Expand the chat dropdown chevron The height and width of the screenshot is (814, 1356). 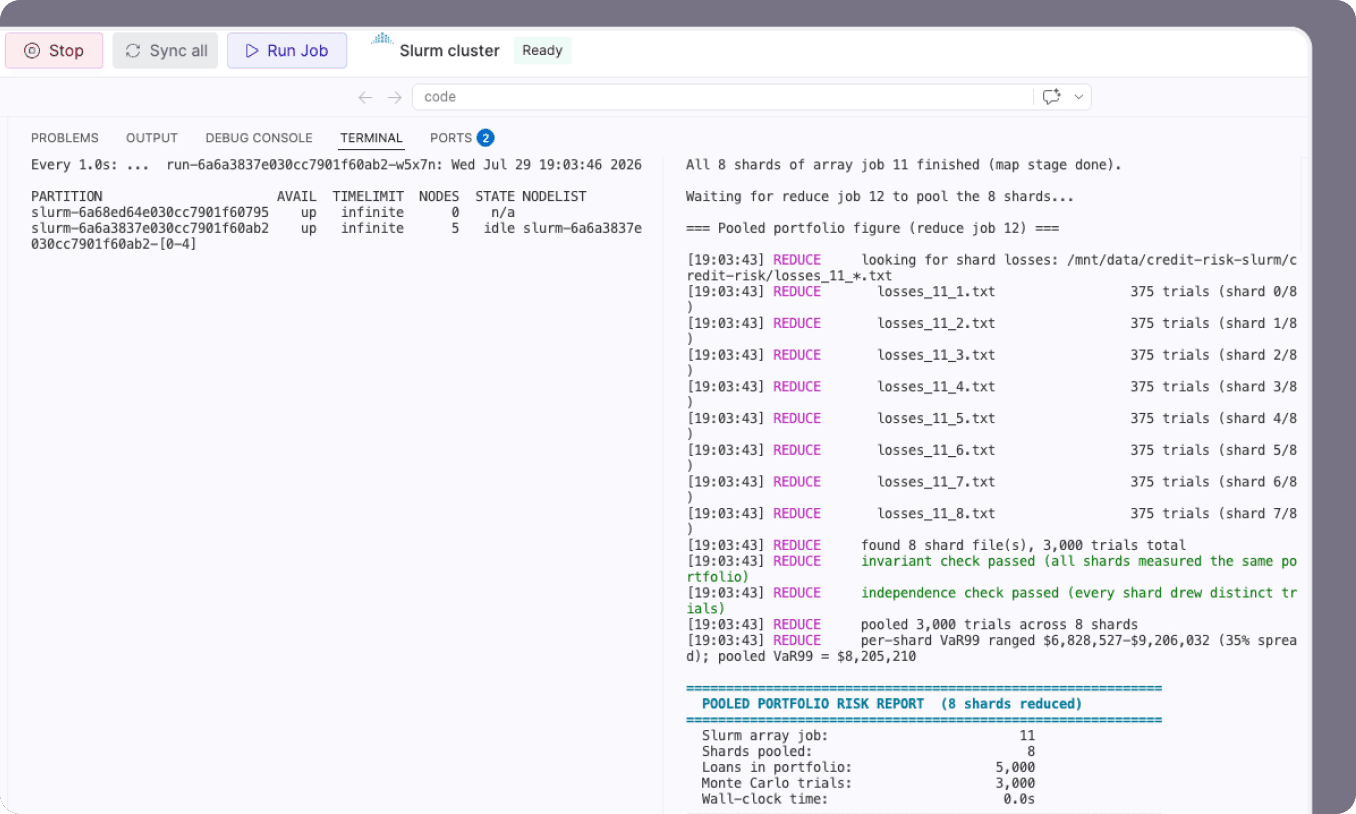pos(1078,97)
